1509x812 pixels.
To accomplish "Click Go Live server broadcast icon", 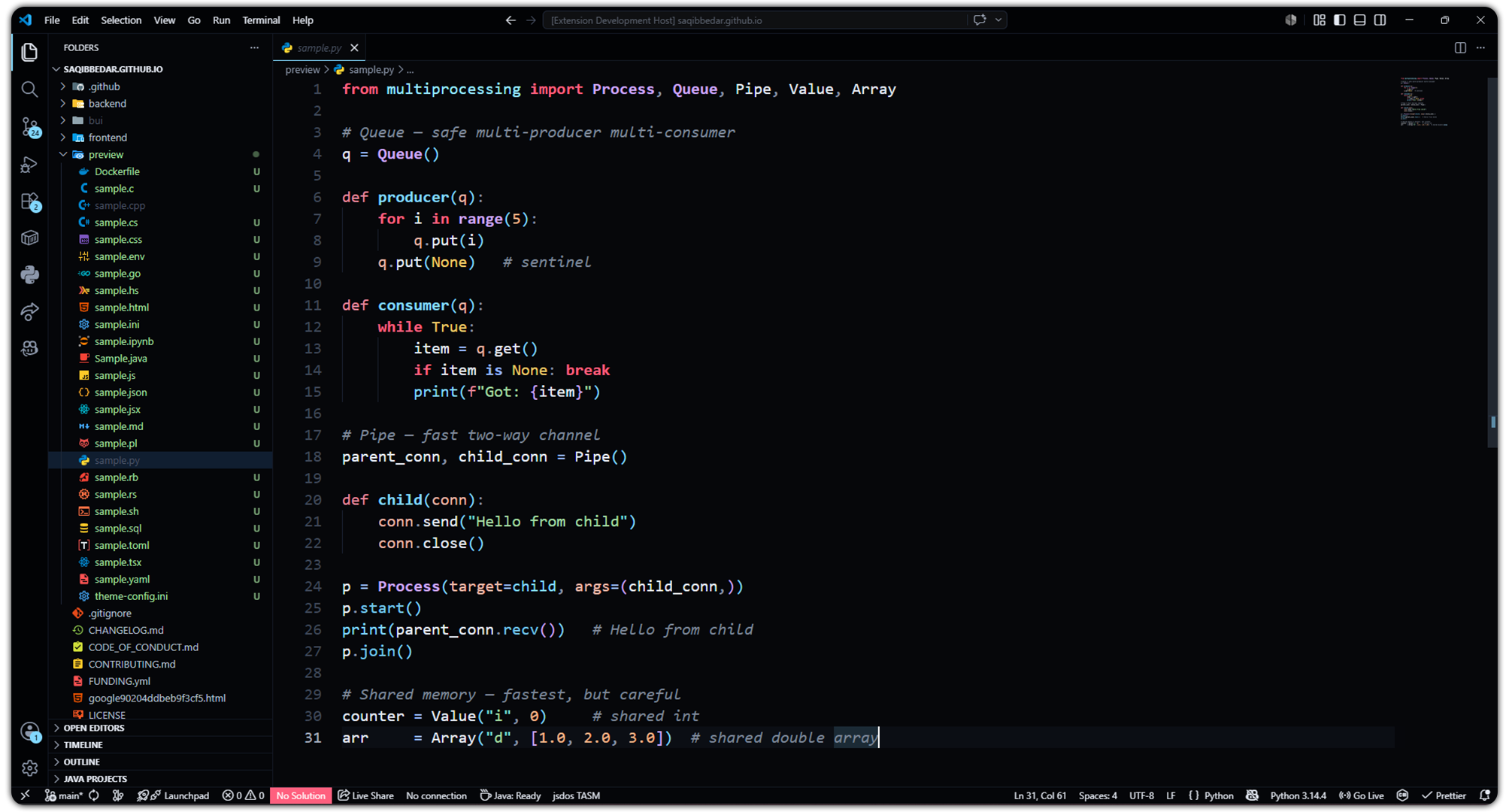I will (x=1362, y=795).
